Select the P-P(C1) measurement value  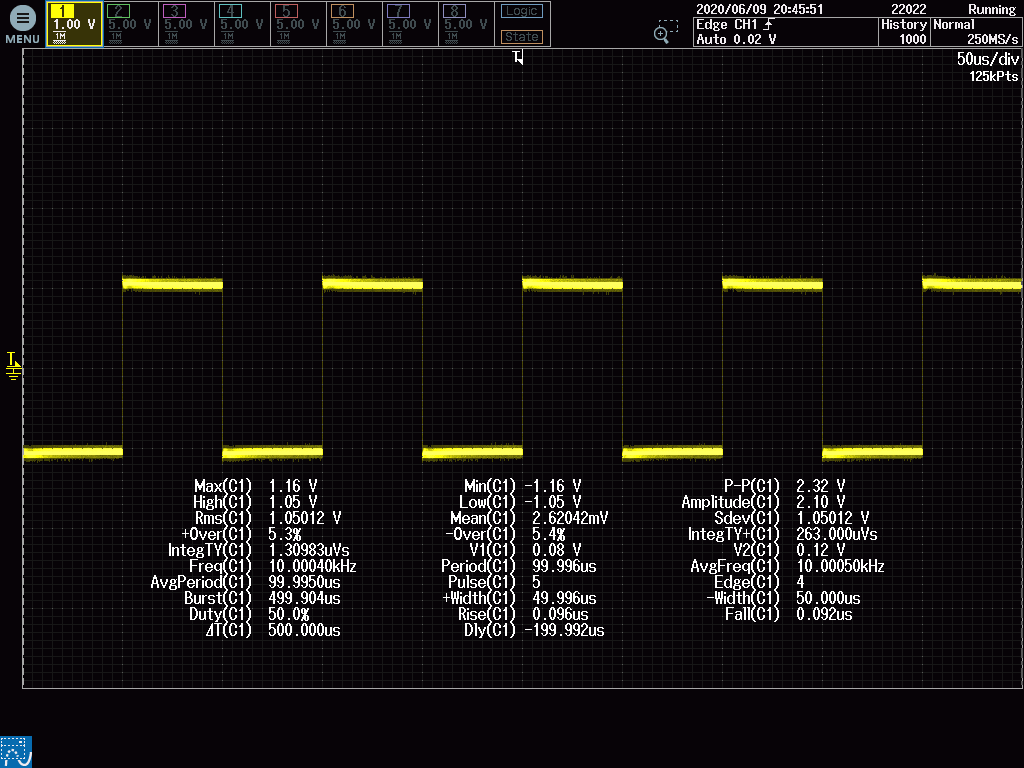tap(820, 486)
